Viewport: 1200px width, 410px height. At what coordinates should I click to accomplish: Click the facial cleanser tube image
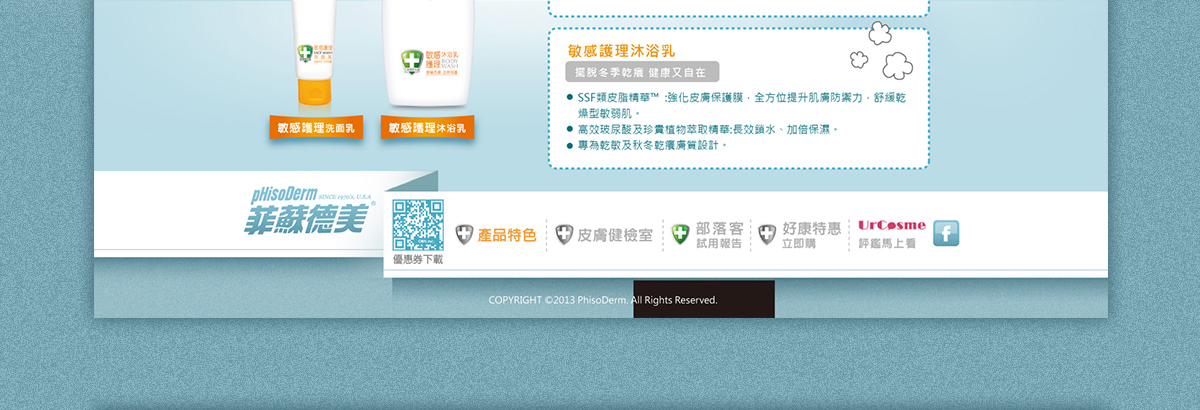pos(317,54)
